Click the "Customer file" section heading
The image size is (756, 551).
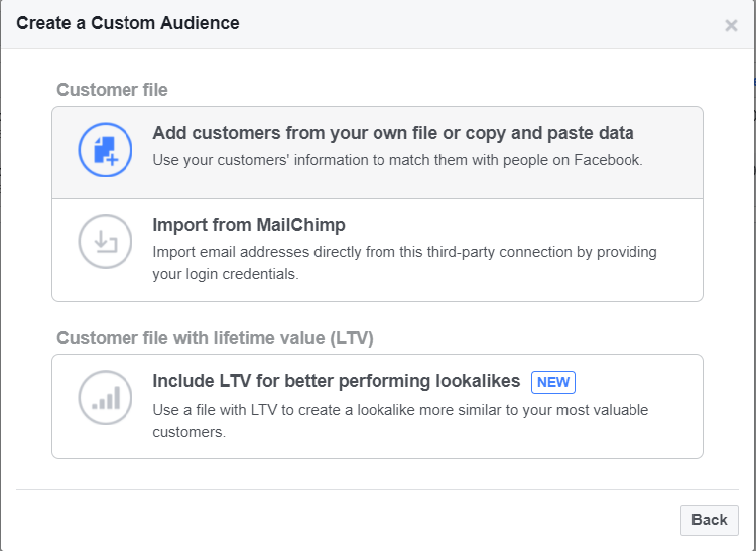pos(112,90)
